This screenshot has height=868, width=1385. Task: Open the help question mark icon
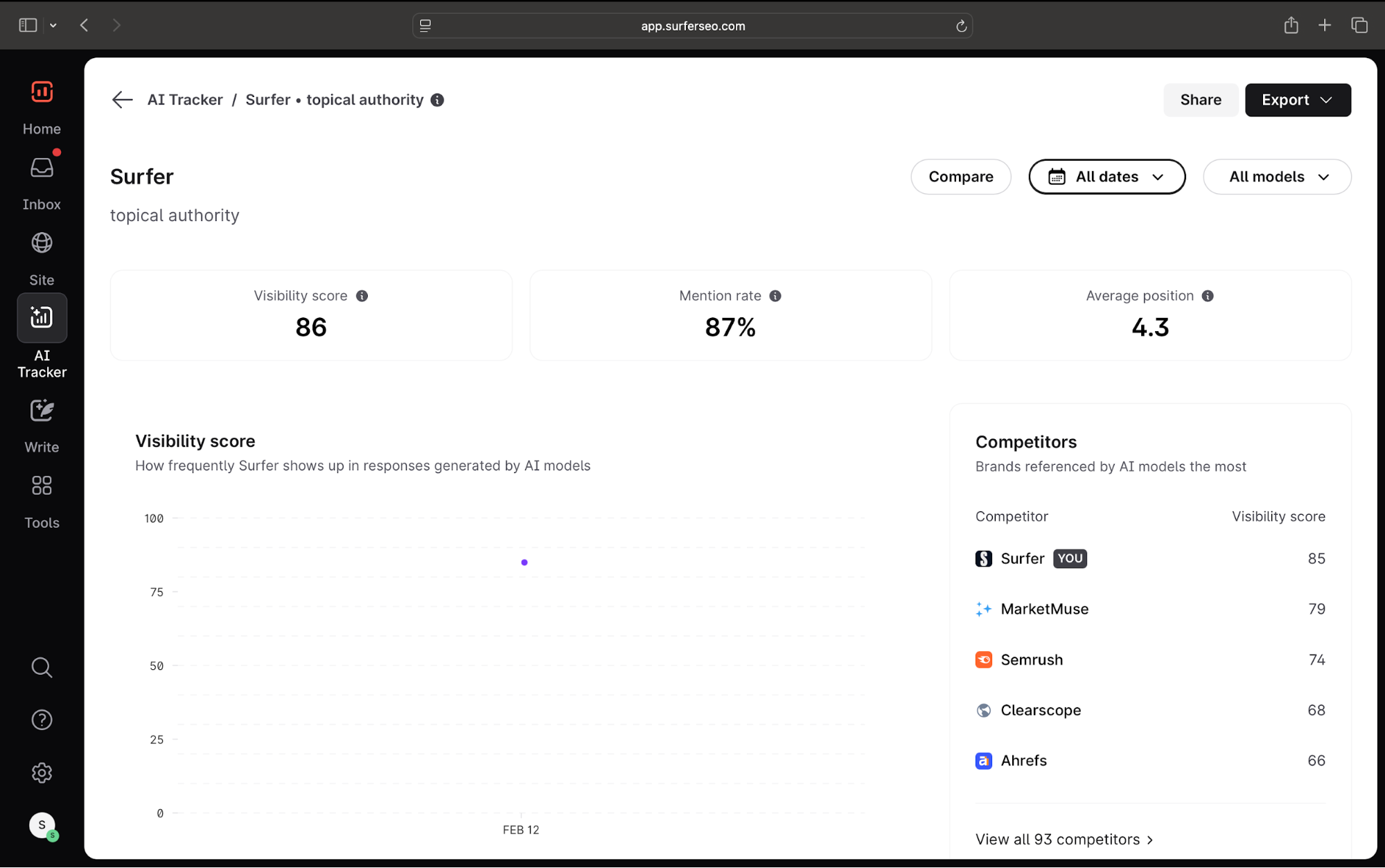(x=42, y=720)
